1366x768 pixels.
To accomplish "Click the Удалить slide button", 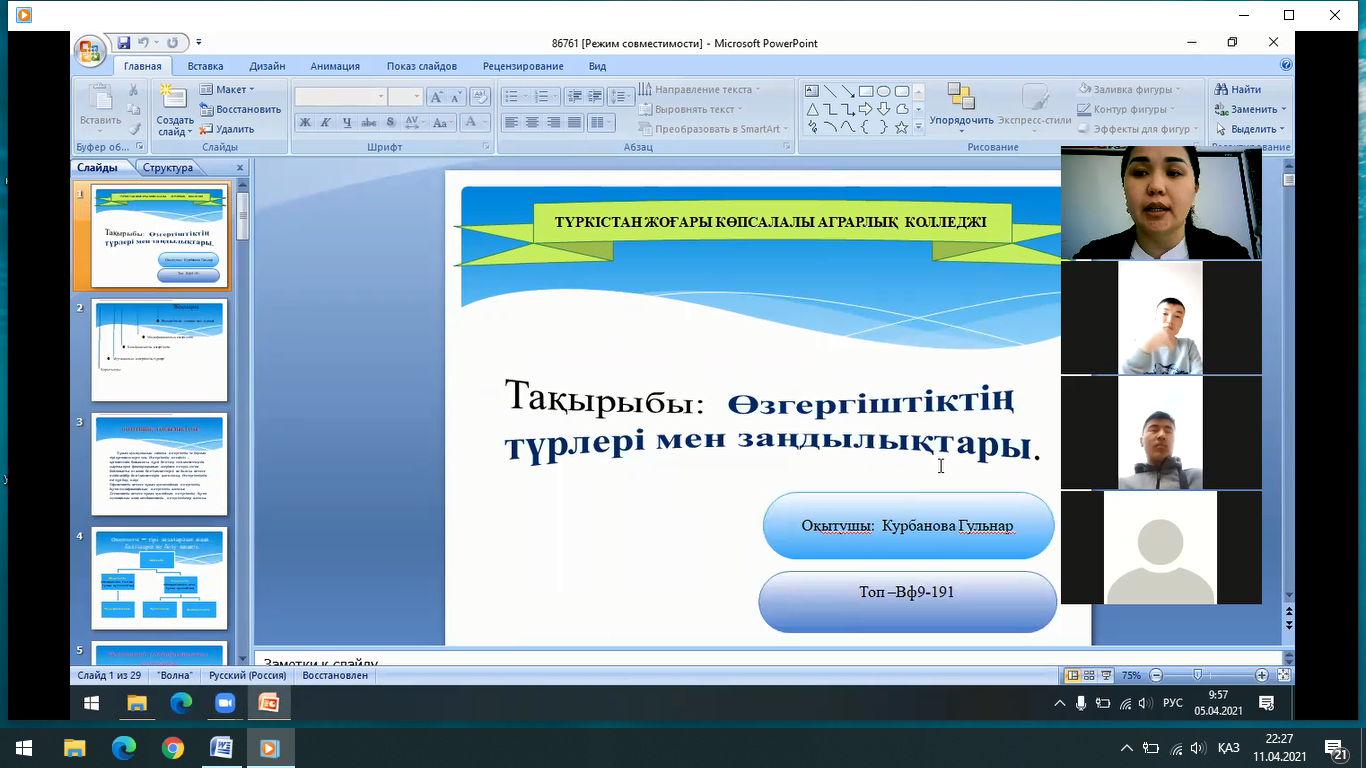I will 227,129.
